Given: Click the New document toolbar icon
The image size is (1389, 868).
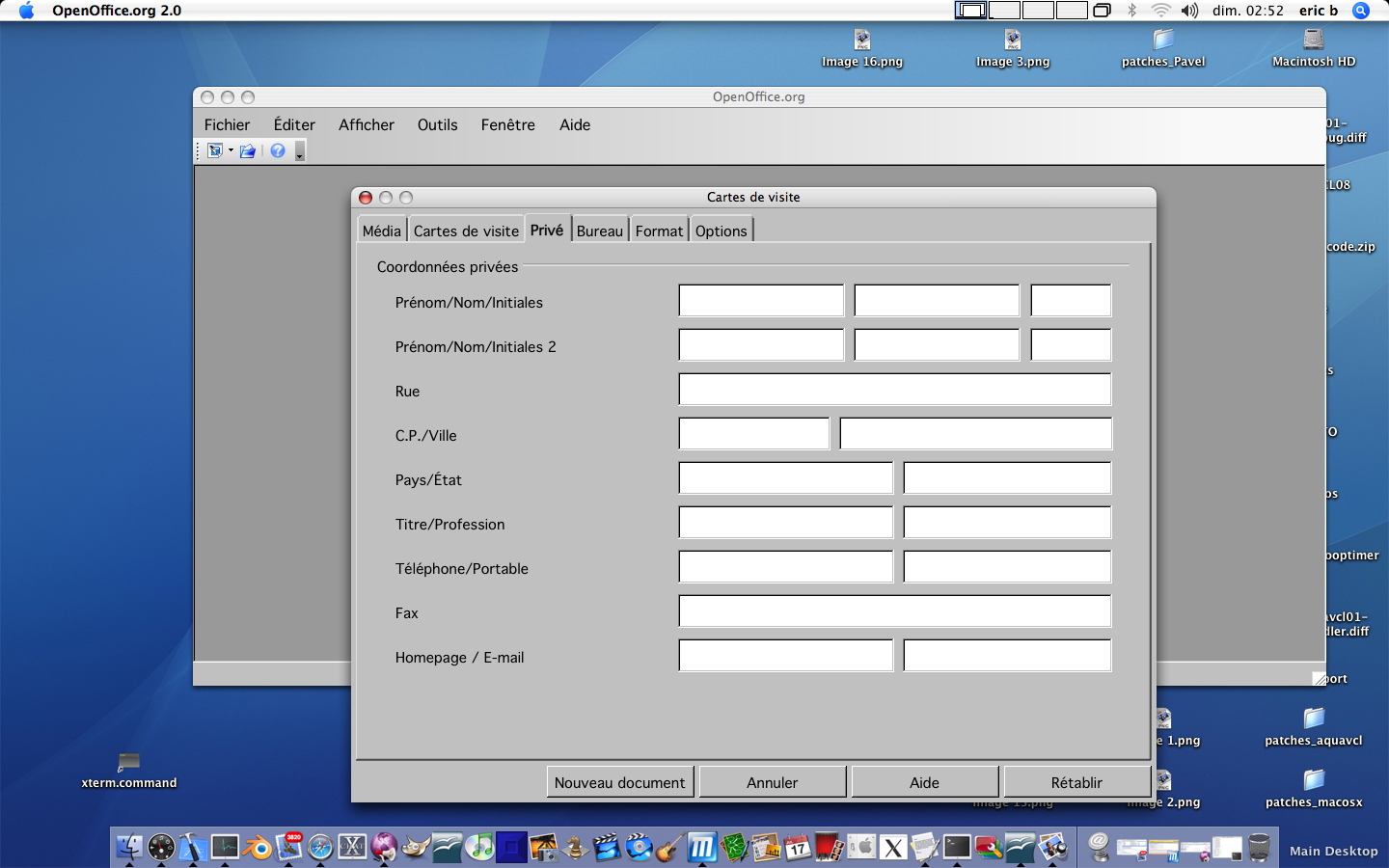Looking at the screenshot, I should coord(215,151).
